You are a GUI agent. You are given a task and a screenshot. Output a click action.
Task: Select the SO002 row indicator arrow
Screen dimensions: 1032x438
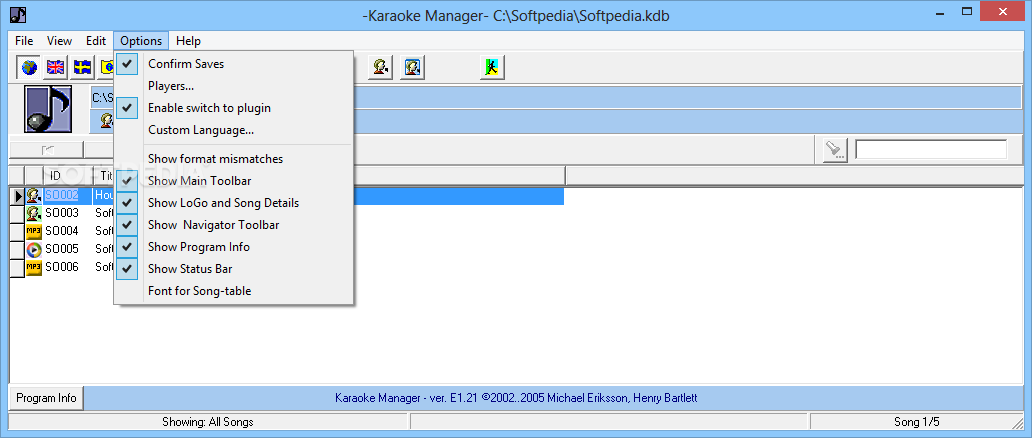[18, 196]
